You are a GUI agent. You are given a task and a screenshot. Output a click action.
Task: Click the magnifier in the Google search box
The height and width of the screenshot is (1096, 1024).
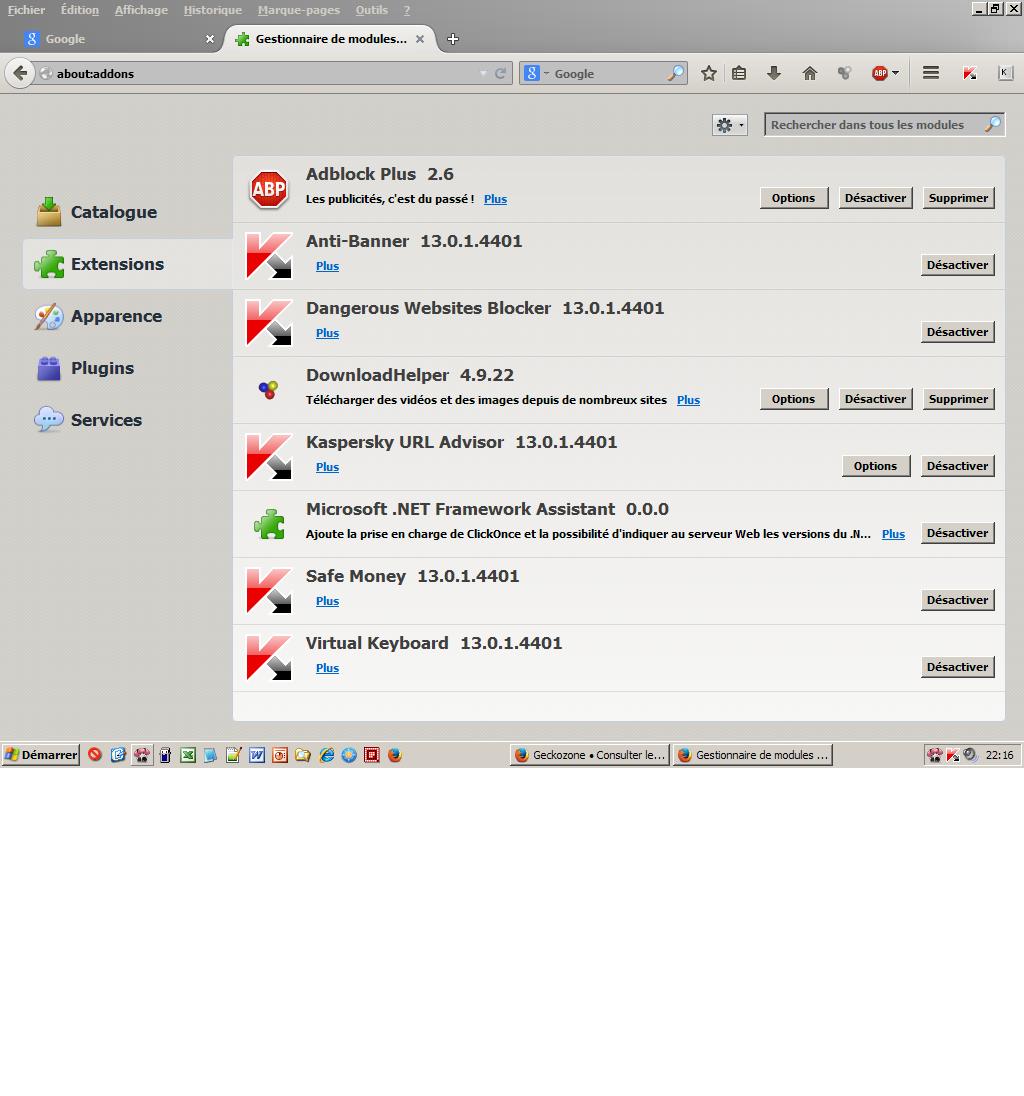[x=676, y=73]
